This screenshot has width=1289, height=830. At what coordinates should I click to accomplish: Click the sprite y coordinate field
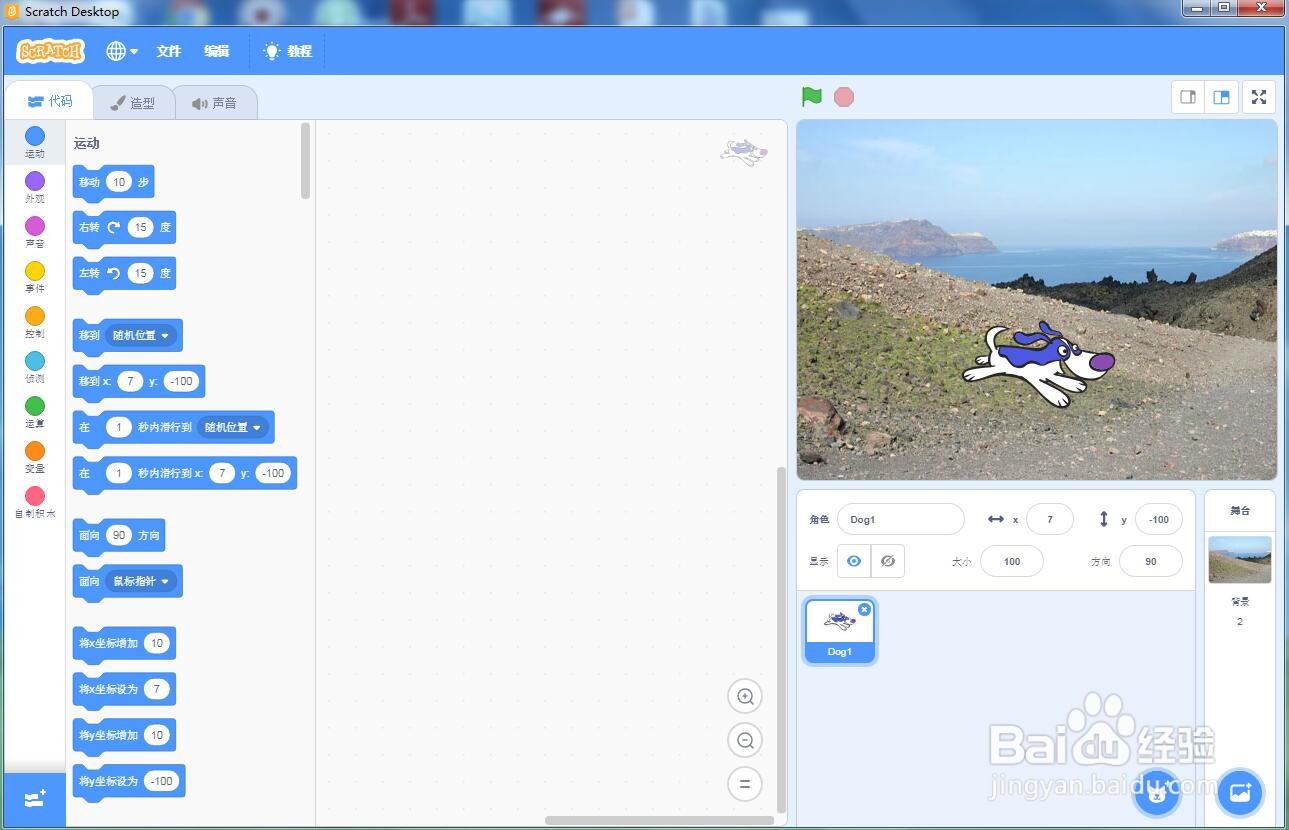(x=1159, y=519)
